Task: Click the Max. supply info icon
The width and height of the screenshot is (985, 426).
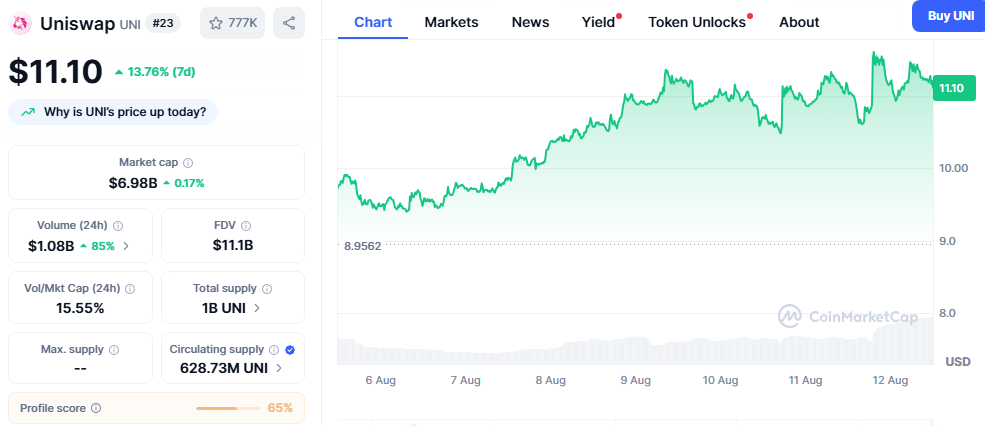Action: [x=113, y=350]
